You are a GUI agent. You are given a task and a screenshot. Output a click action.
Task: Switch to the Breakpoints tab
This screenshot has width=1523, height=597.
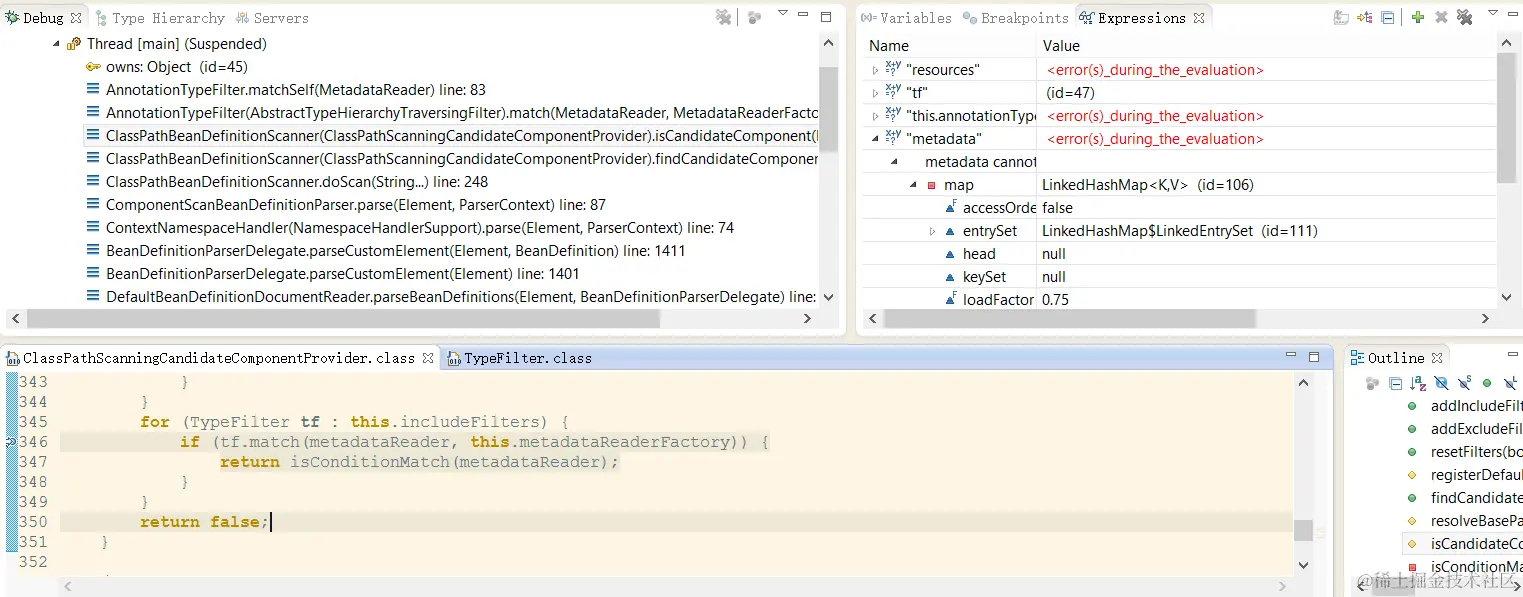tap(1016, 18)
